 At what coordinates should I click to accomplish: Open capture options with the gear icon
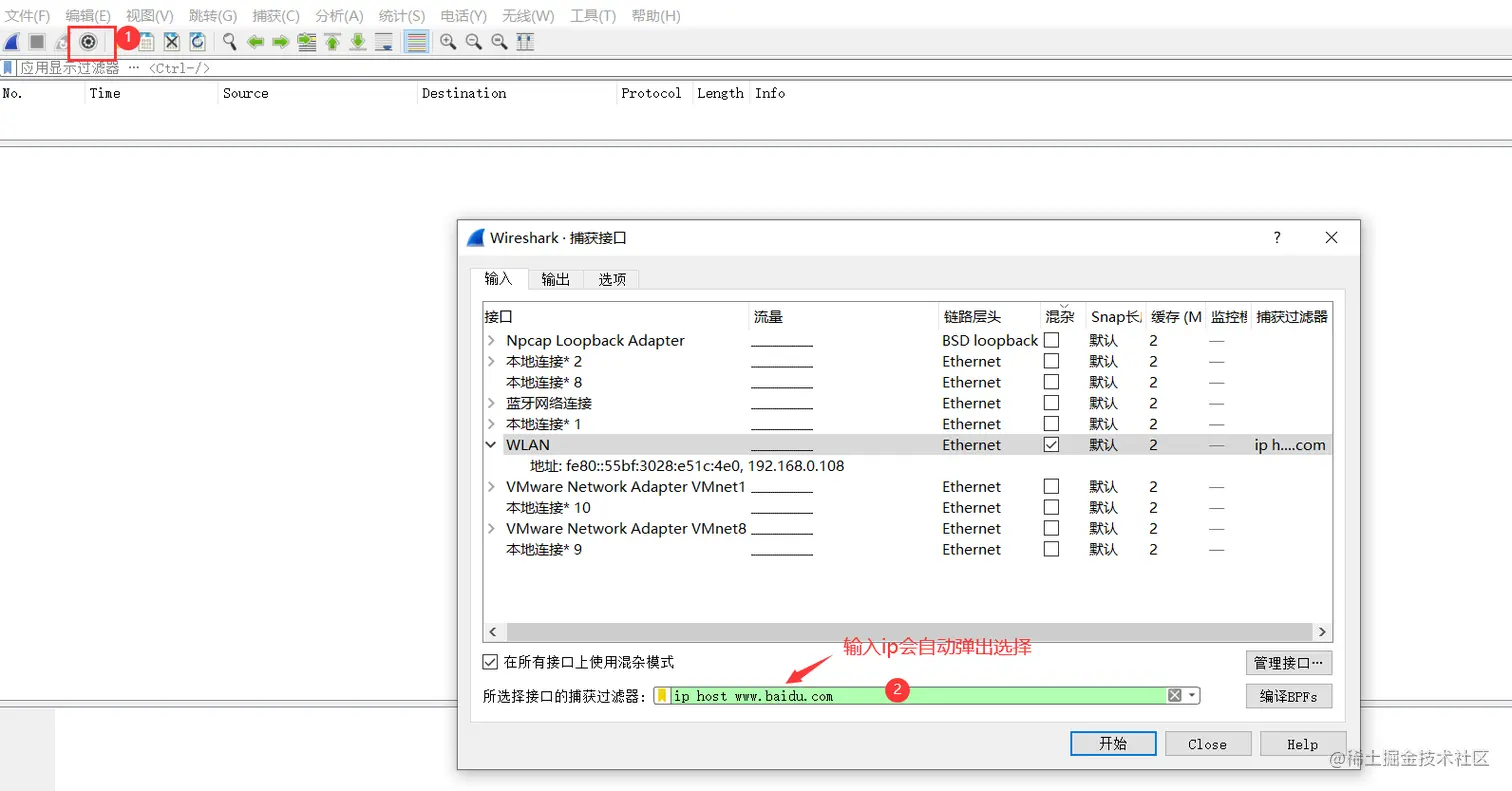pyautogui.click(x=88, y=42)
